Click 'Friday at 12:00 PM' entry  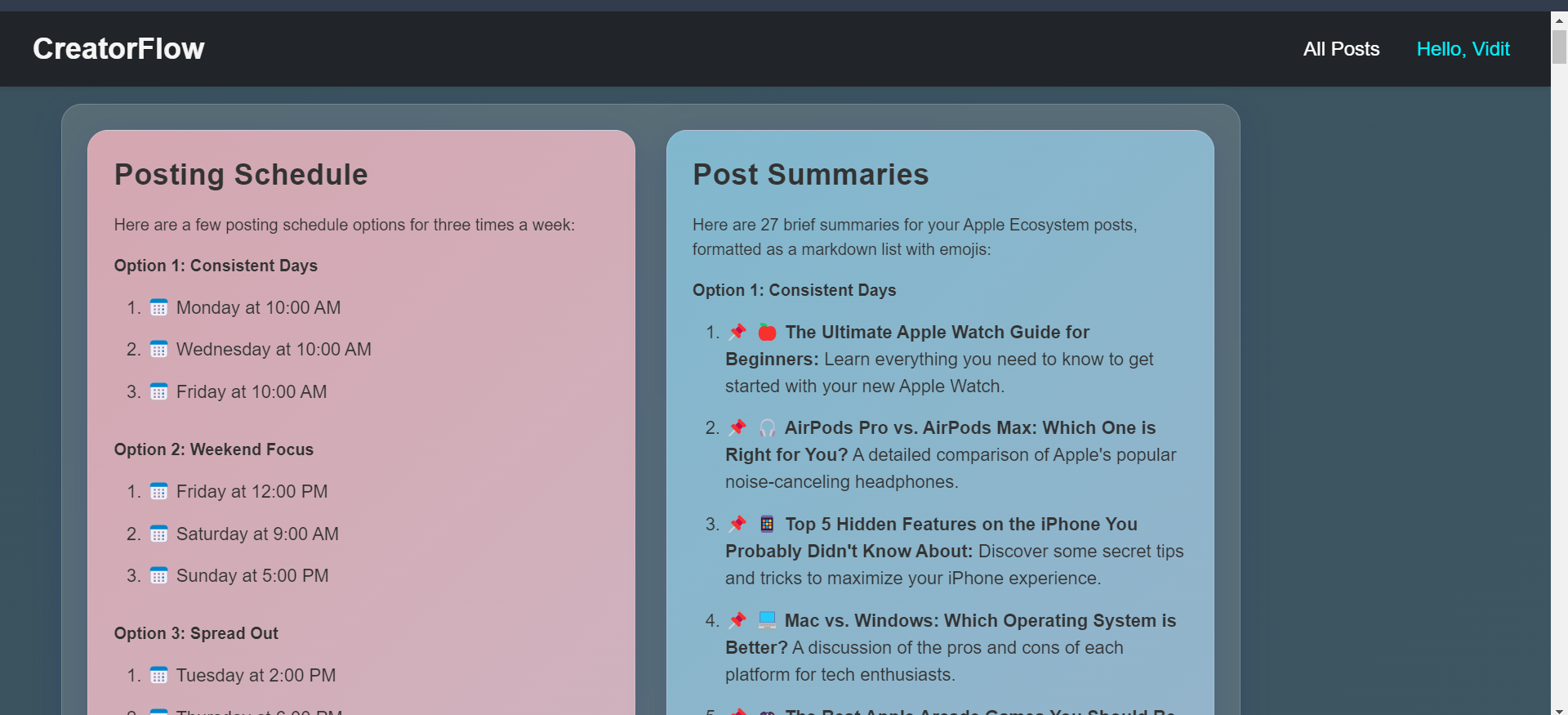(x=252, y=492)
